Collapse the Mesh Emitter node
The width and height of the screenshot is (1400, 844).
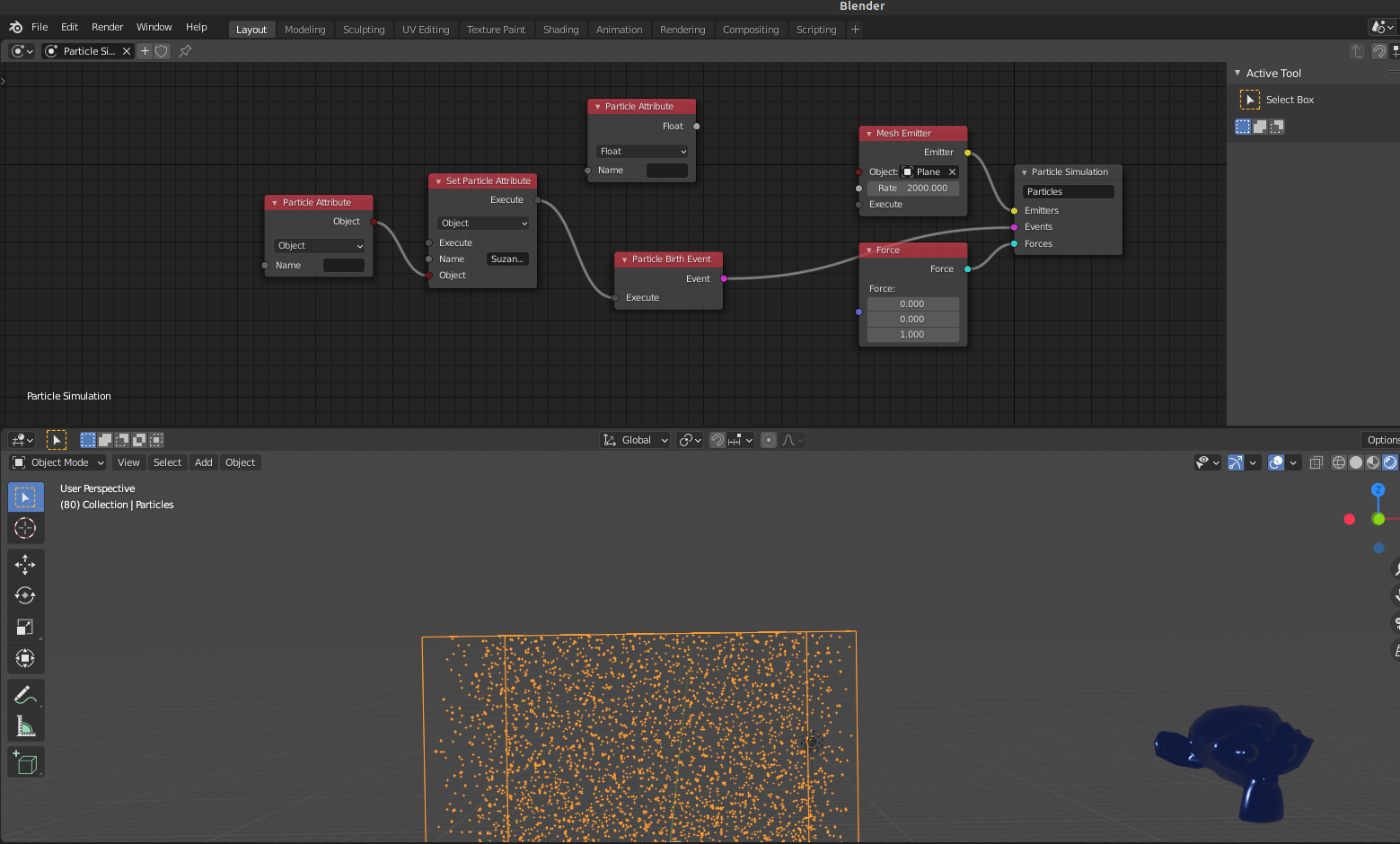click(868, 134)
